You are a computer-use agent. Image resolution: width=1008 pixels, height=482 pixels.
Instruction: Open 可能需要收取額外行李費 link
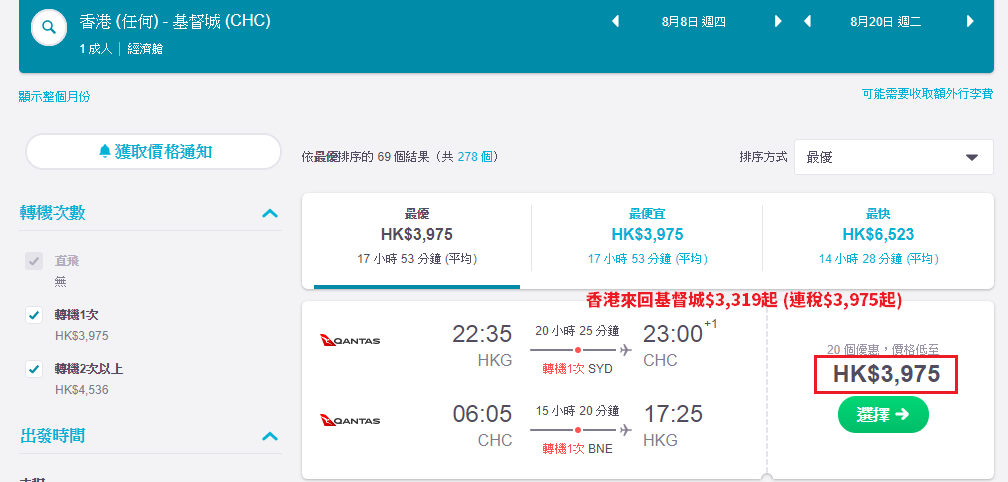pyautogui.click(x=928, y=94)
